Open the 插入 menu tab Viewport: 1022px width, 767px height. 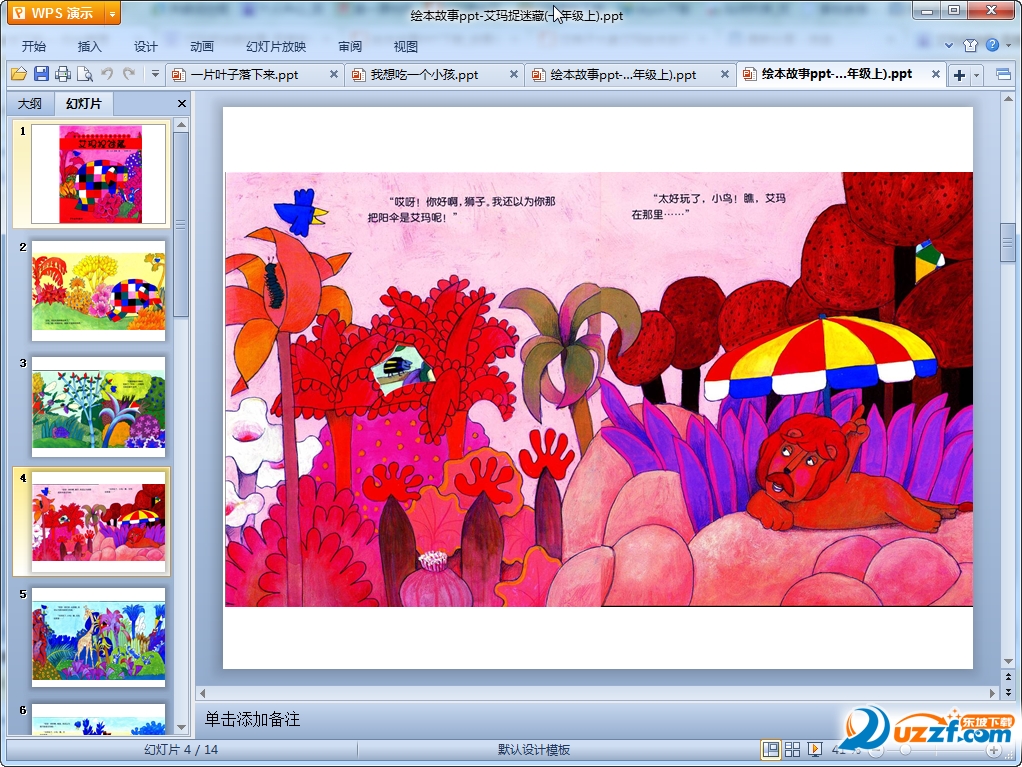[x=89, y=46]
